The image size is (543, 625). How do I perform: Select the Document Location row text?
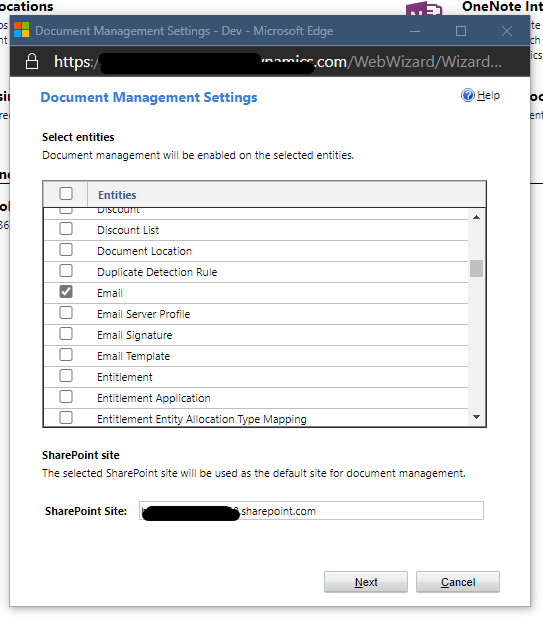point(144,251)
